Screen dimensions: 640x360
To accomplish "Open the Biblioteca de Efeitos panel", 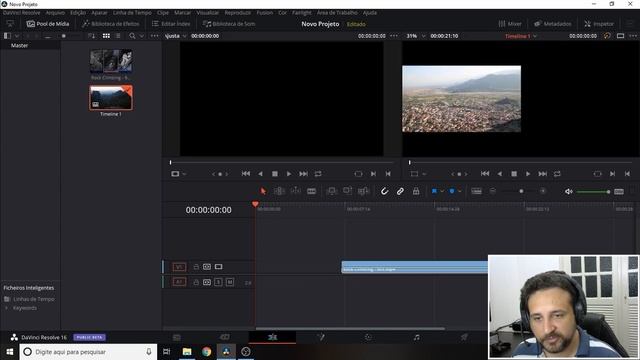I will point(111,24).
